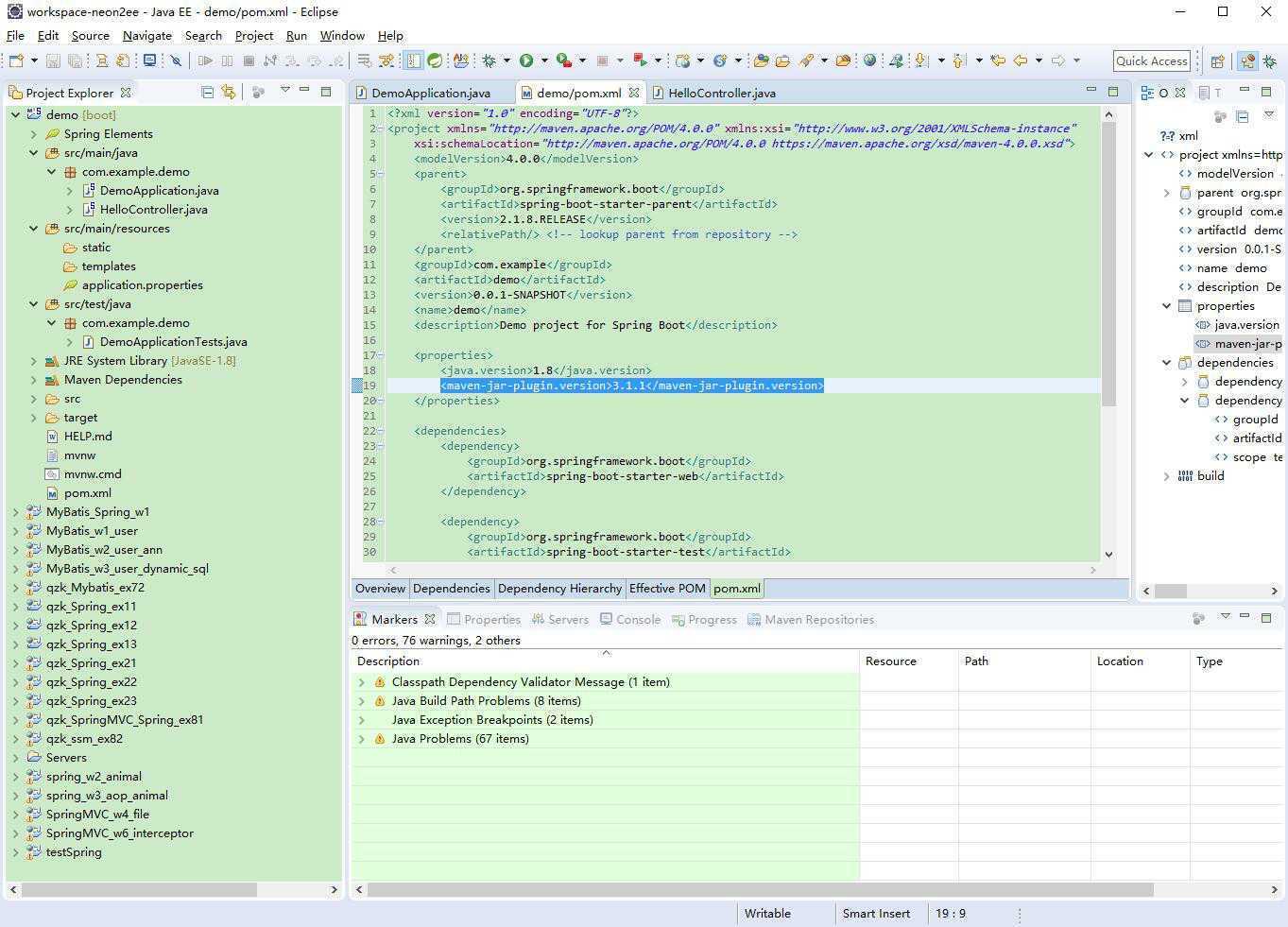Click the Open Perspective icon
The width and height of the screenshot is (1288, 927).
(x=1217, y=60)
